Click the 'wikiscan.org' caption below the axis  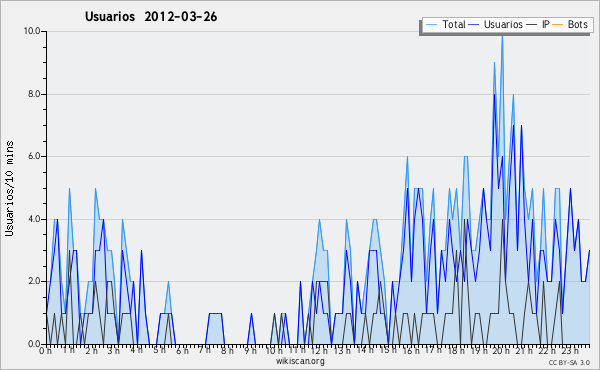(x=300, y=361)
